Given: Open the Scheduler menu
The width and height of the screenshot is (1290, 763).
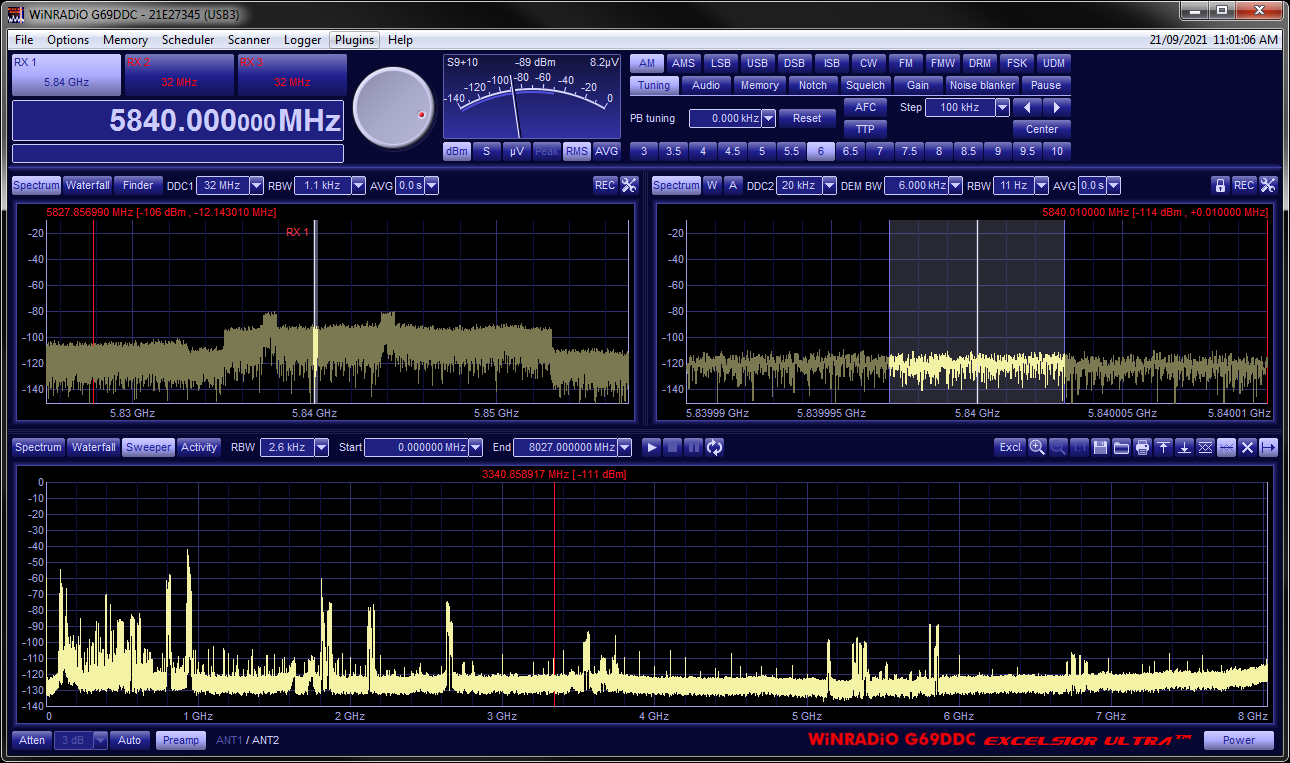Looking at the screenshot, I should click(188, 40).
